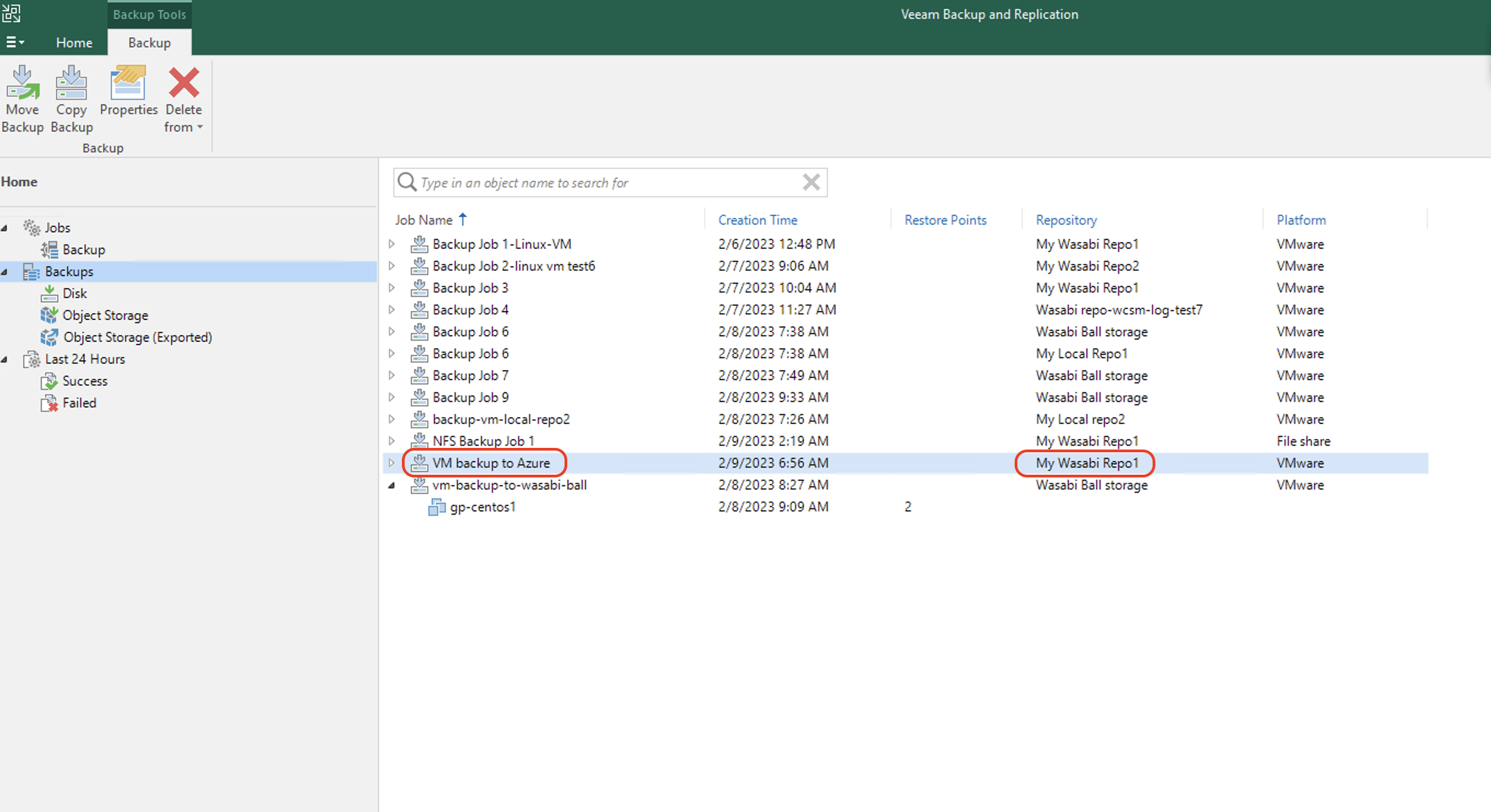Select the gp-centos1 restore point row
Screen dimensions: 1491x812
coord(906,507)
